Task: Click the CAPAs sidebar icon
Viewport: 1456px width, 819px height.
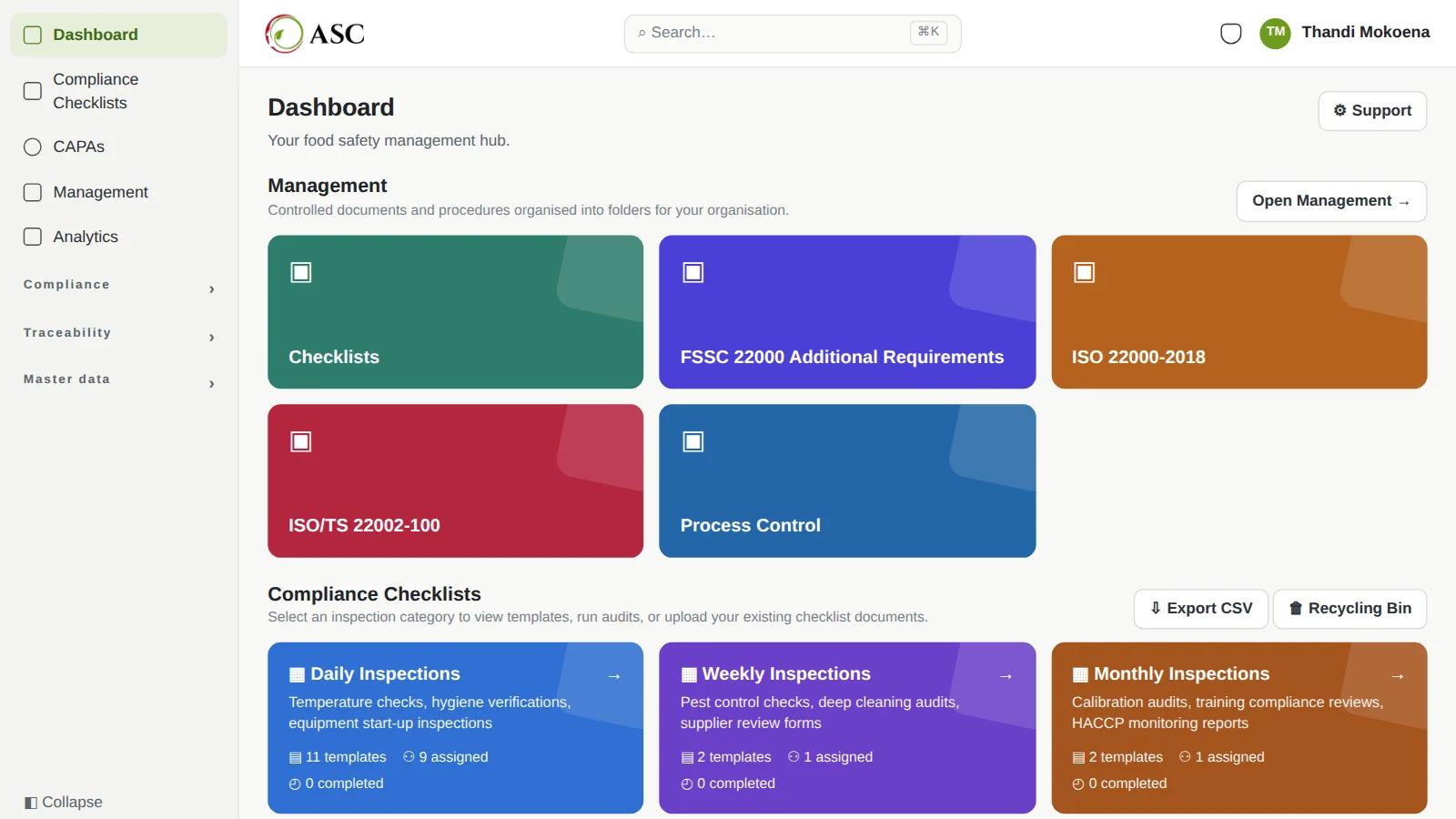Action: [33, 147]
